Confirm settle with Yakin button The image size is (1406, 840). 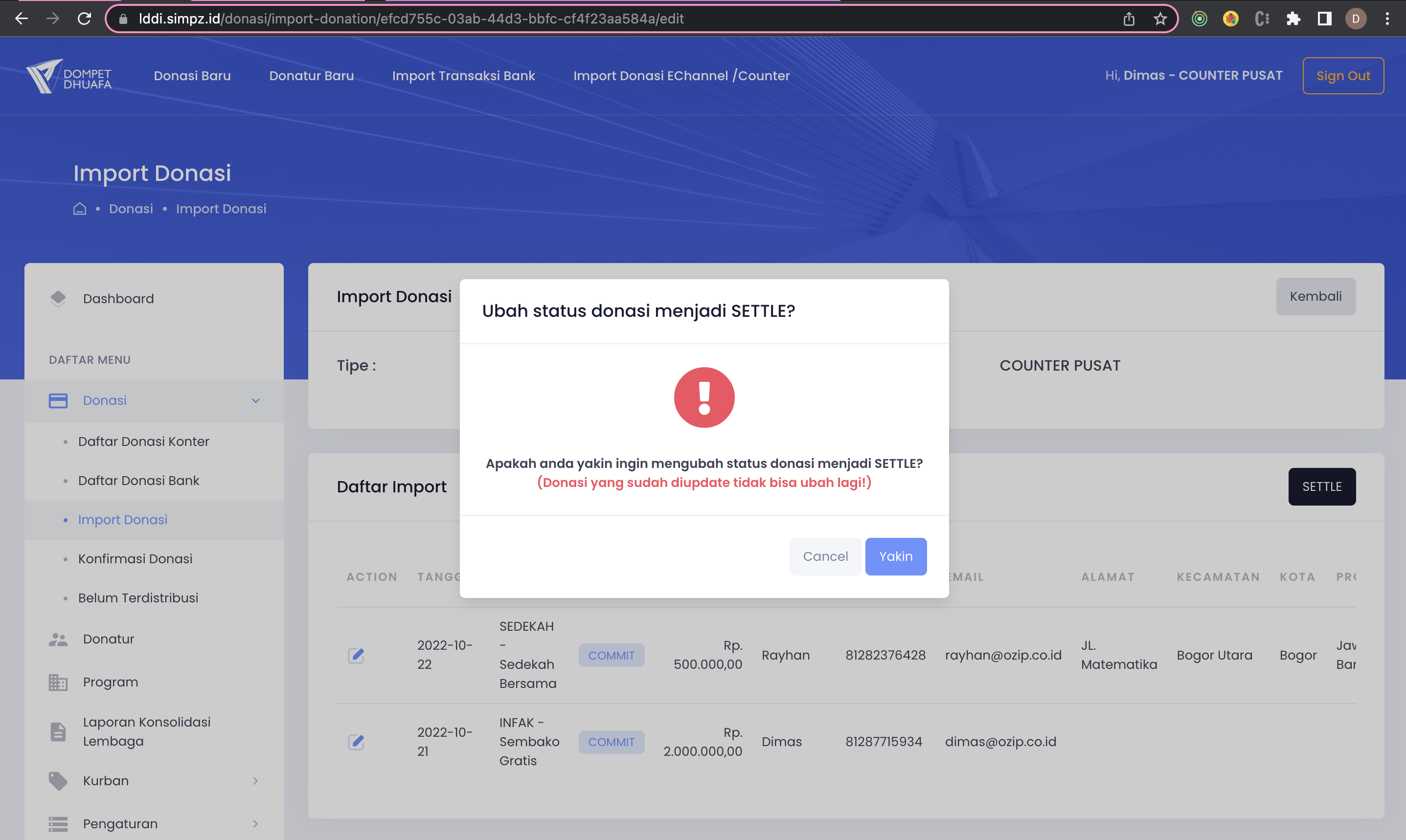pyautogui.click(x=895, y=556)
